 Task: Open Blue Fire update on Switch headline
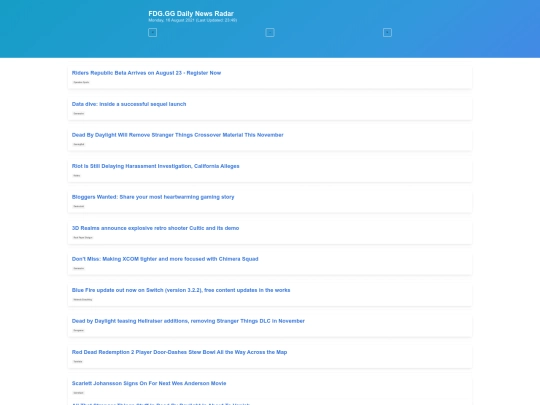click(x=181, y=290)
